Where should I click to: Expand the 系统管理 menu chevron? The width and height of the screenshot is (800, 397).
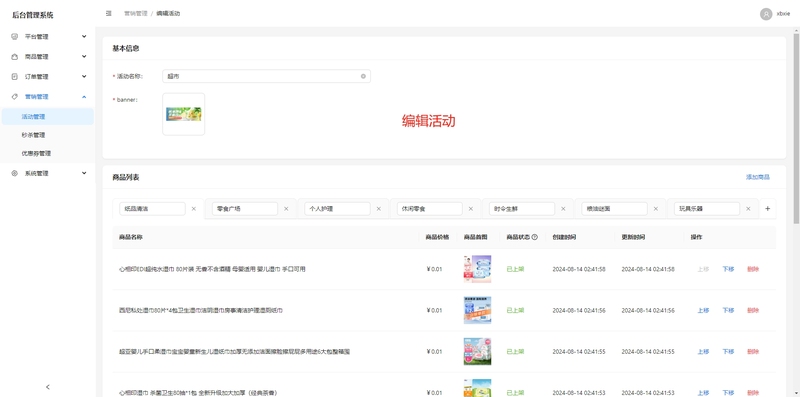[x=84, y=173]
